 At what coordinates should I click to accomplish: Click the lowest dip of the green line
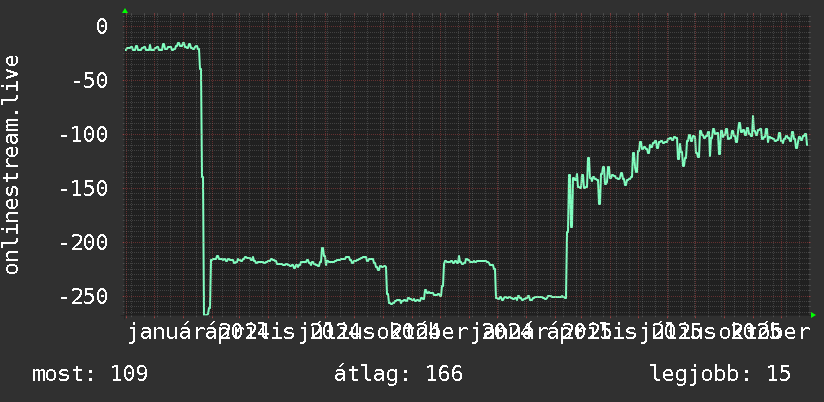tap(206, 314)
